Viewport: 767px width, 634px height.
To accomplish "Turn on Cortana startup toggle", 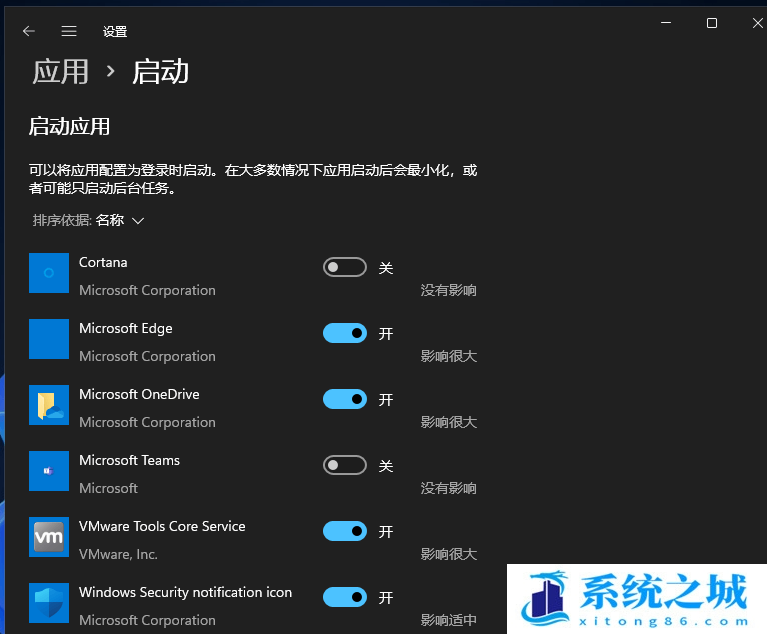I will pos(345,267).
